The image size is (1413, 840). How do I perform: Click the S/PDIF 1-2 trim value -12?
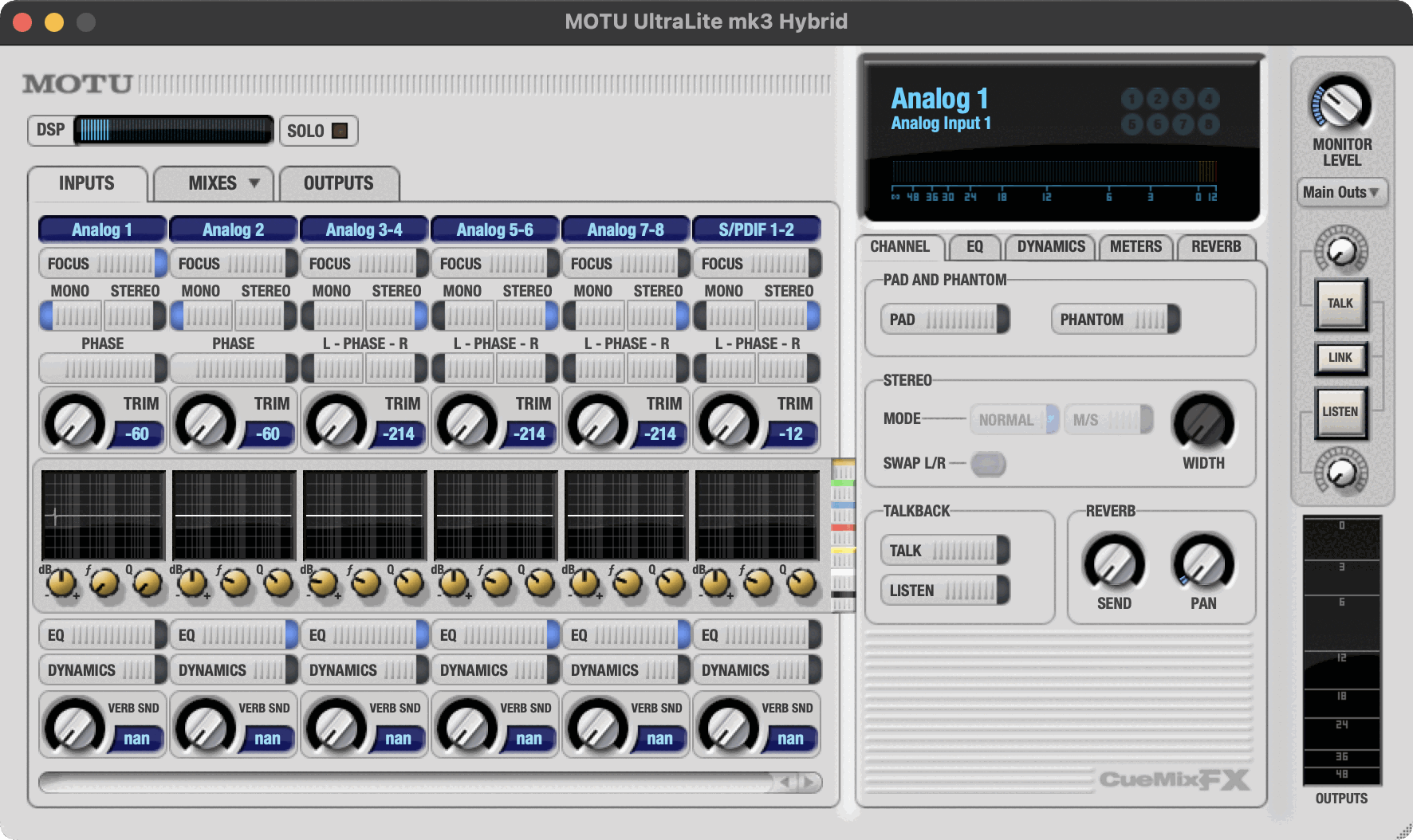pyautogui.click(x=790, y=434)
